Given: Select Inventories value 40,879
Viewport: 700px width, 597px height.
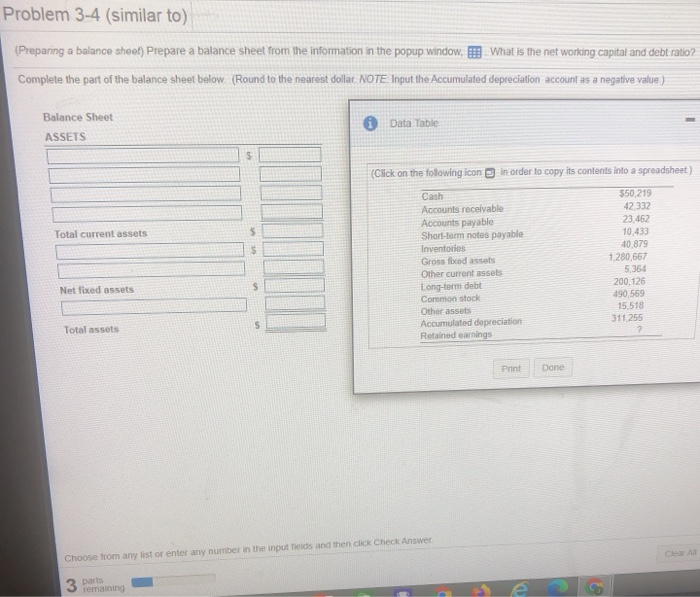Looking at the screenshot, I should point(634,244).
